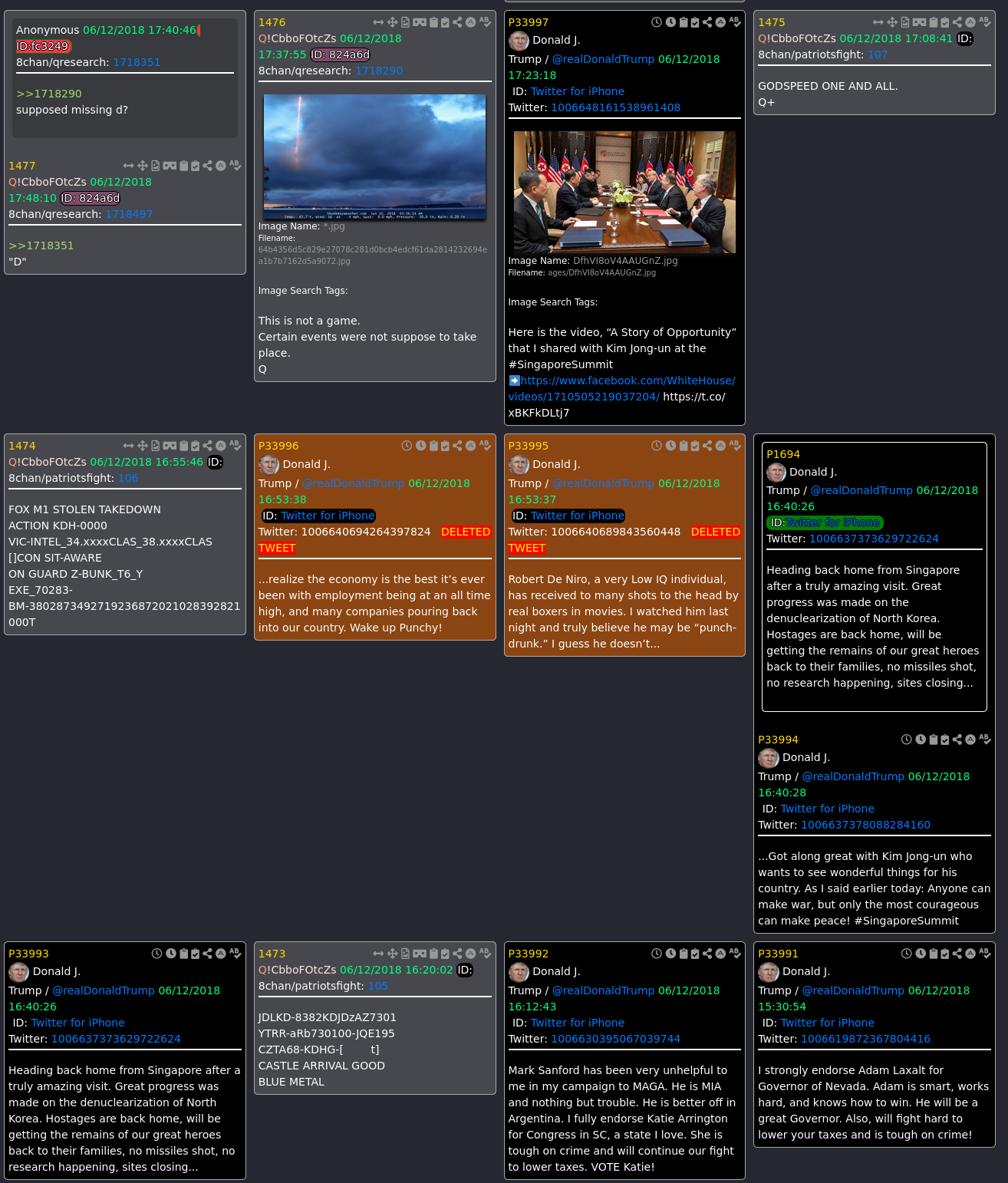Click the circled up-arrow icon on post P33997
This screenshot has height=1183, width=1008.
tap(720, 22)
